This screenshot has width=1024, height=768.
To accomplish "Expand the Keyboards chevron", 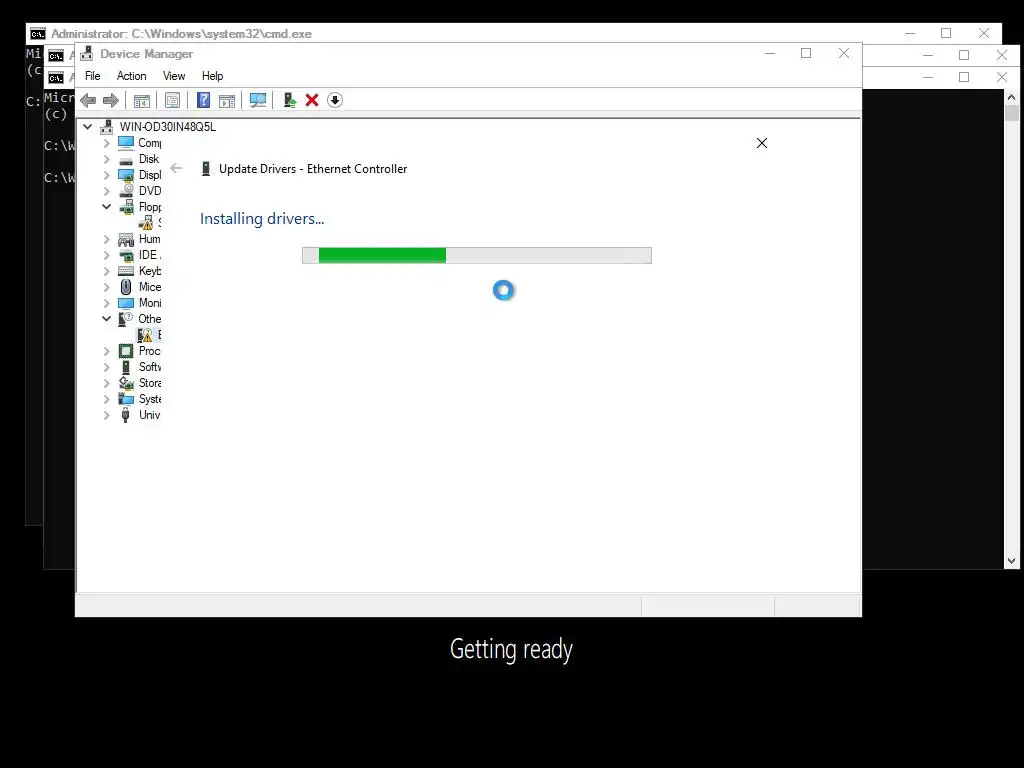I will pyautogui.click(x=106, y=271).
